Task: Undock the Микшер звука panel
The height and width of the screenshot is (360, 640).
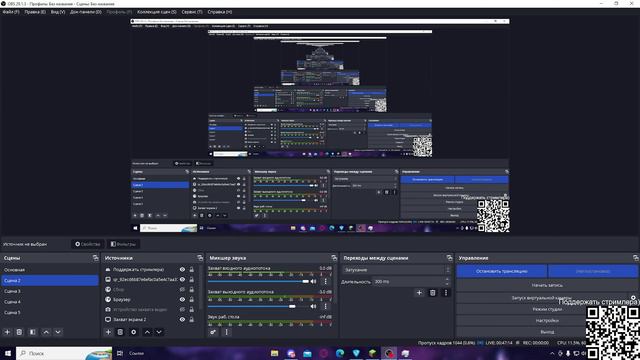Action: [x=334, y=258]
